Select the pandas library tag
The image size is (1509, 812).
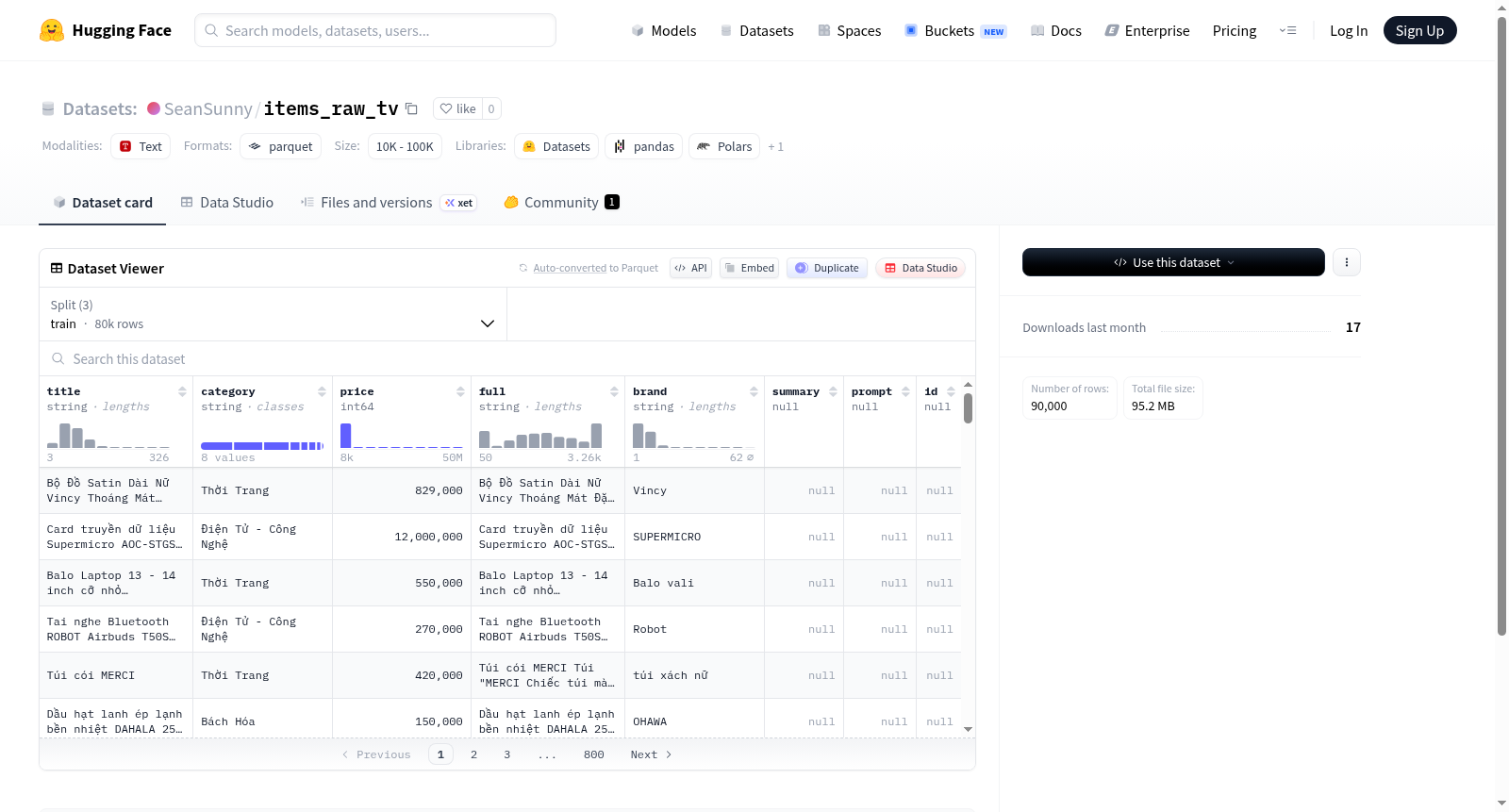point(644,146)
